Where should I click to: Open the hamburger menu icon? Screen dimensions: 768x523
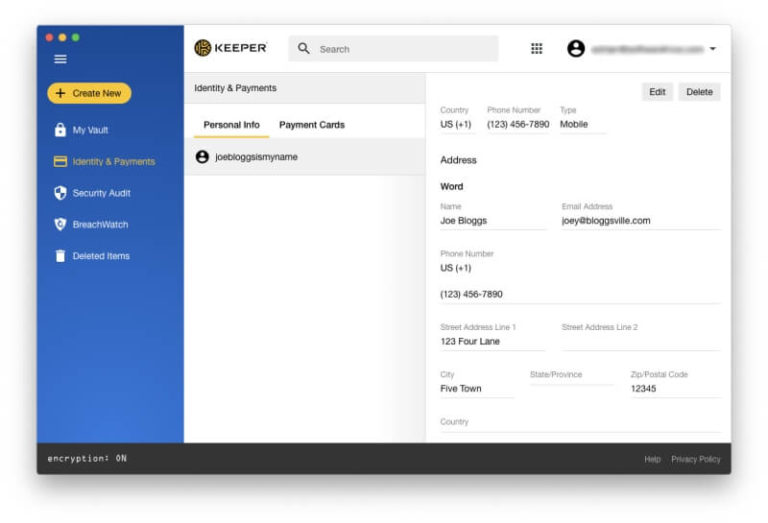[60, 59]
